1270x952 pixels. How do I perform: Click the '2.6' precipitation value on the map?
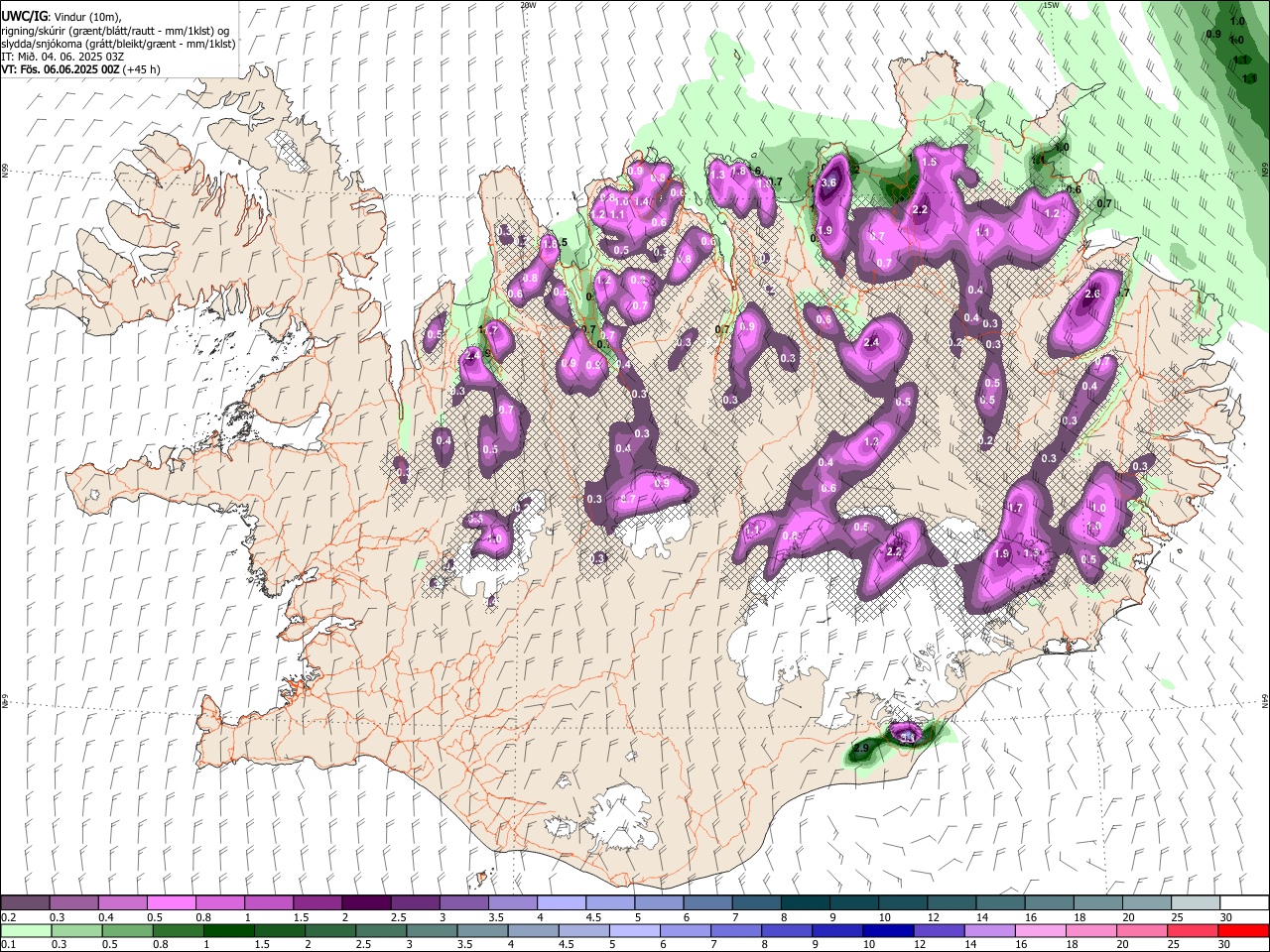pos(1093,295)
